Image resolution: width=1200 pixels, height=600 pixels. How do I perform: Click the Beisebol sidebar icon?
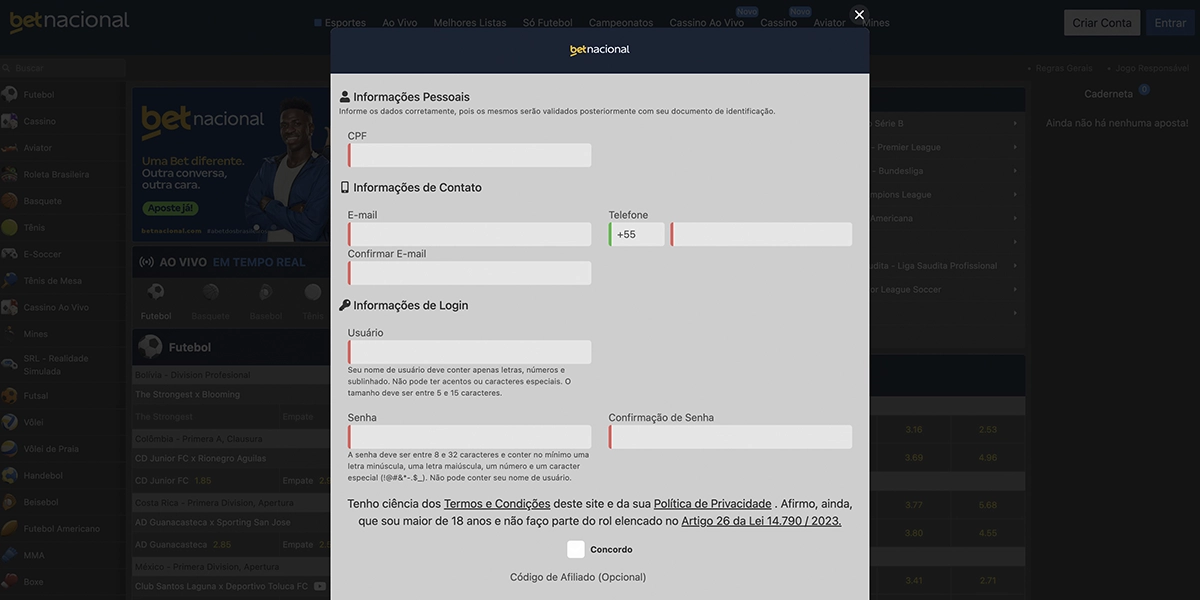point(10,502)
